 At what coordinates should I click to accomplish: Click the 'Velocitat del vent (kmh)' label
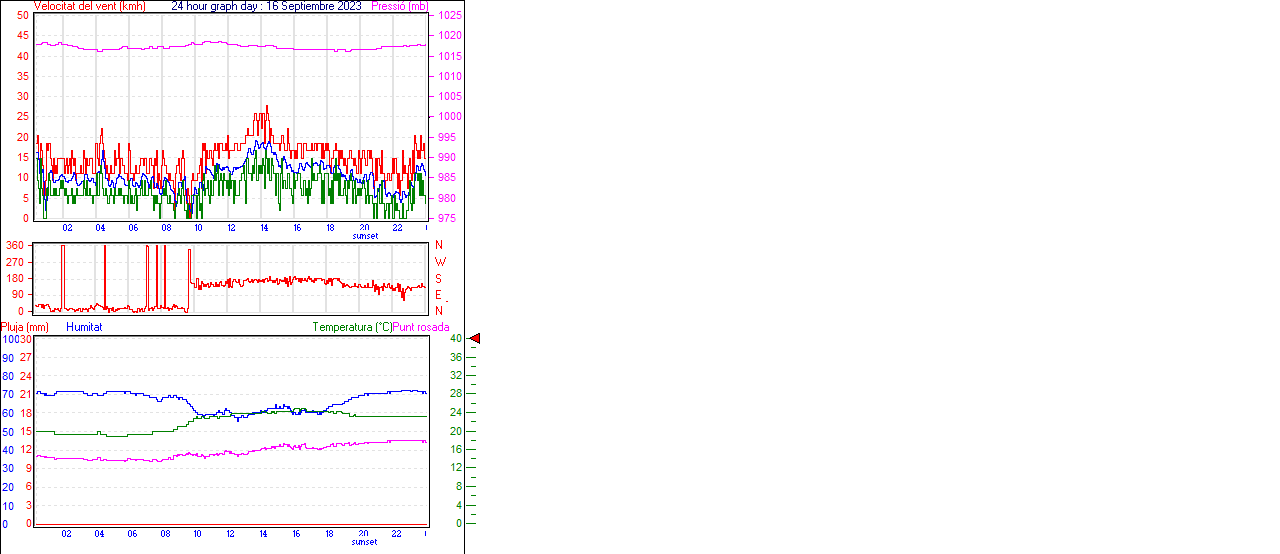tap(89, 6)
